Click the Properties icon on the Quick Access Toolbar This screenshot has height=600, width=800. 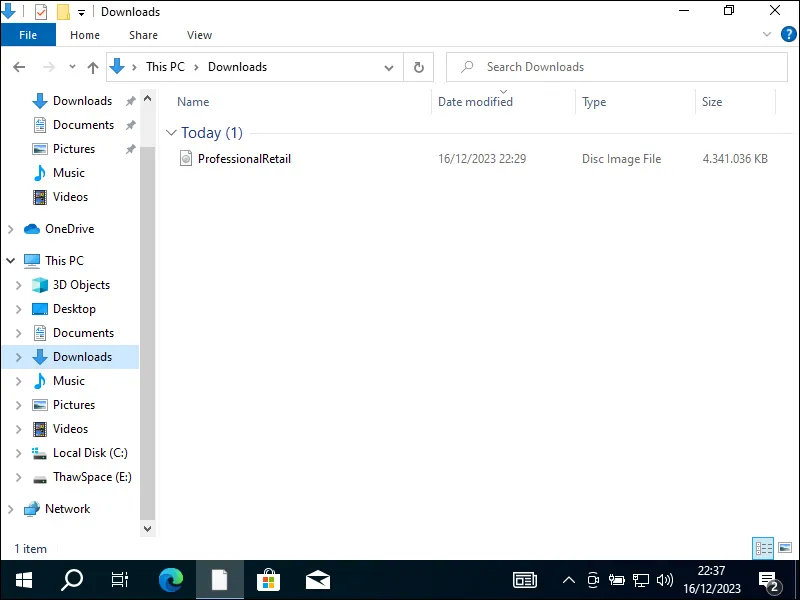tap(41, 11)
